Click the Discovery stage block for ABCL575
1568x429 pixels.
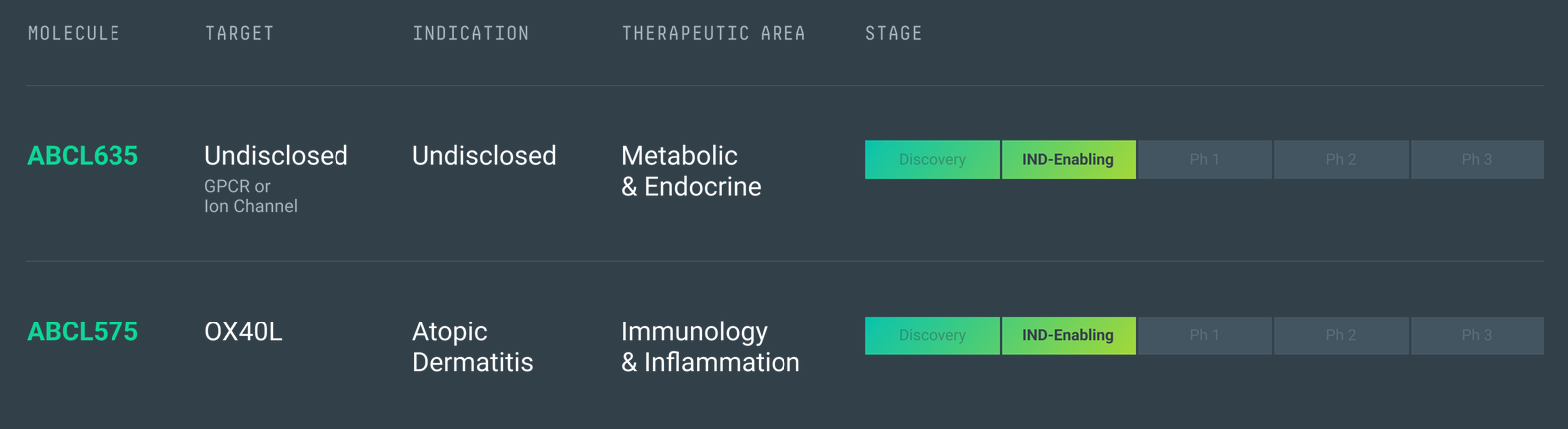[x=932, y=336]
